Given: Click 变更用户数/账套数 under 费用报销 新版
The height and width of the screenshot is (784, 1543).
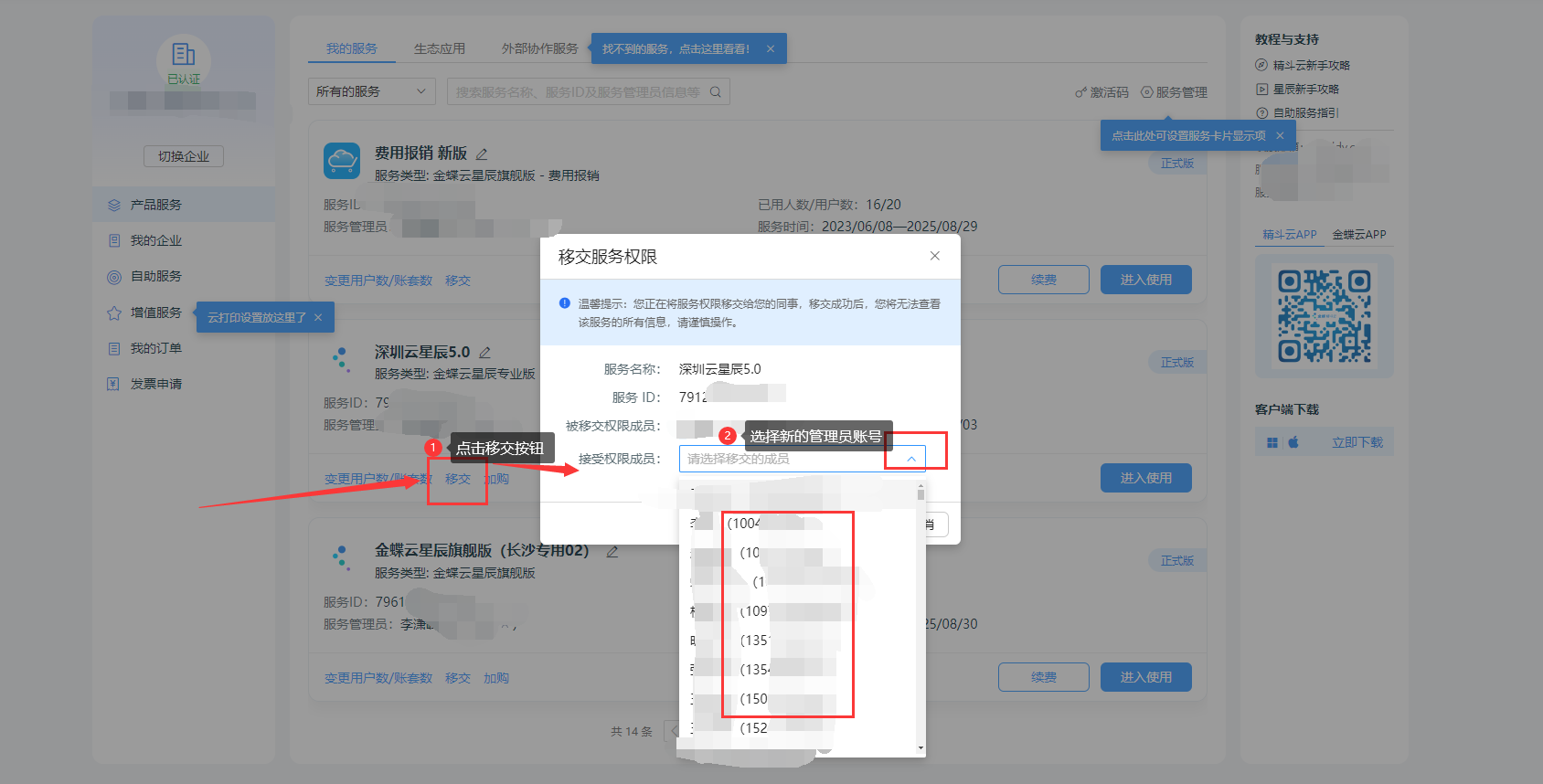Looking at the screenshot, I should (x=378, y=281).
